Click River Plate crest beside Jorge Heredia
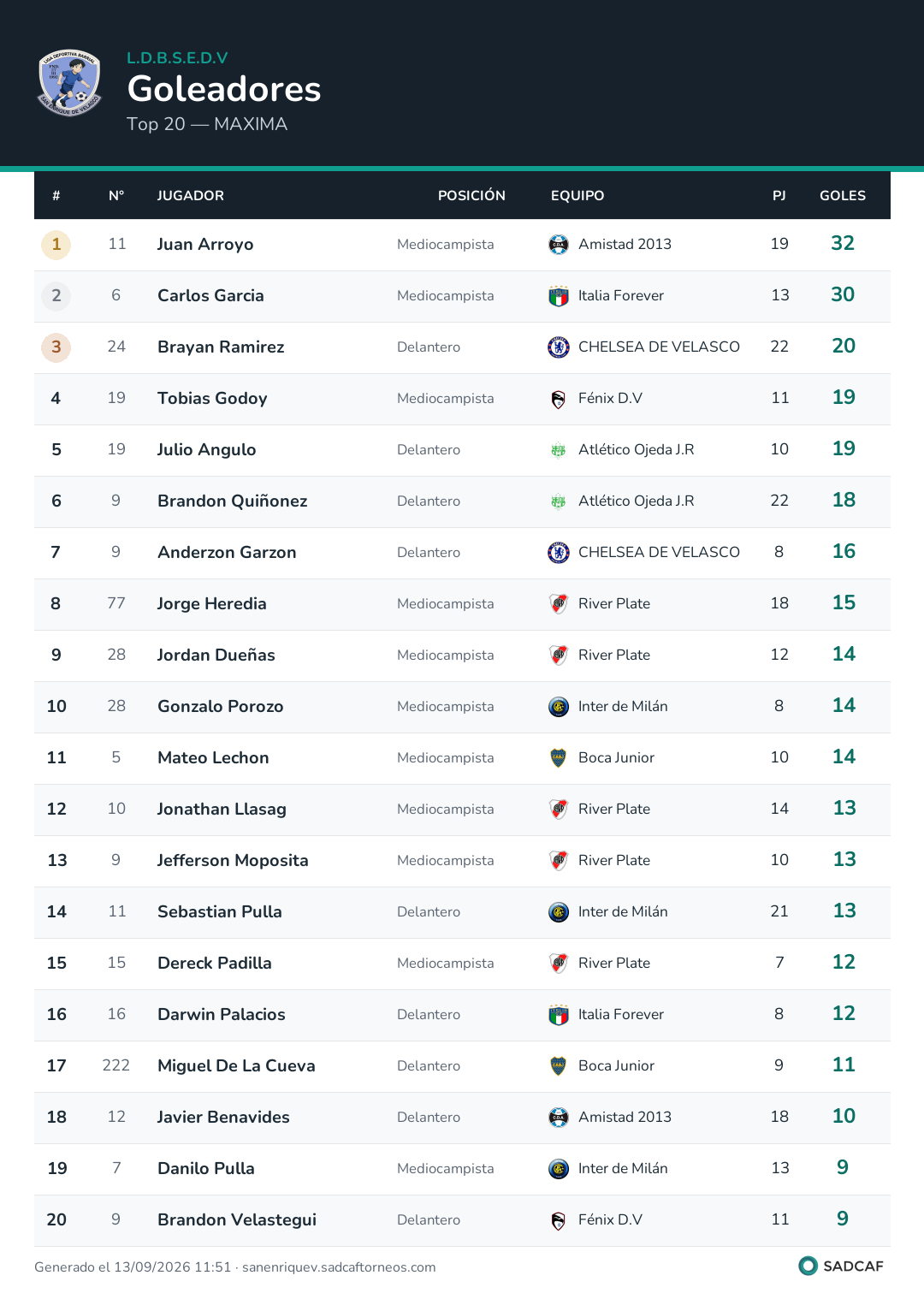Viewport: 924px width, 1311px height. (x=559, y=604)
